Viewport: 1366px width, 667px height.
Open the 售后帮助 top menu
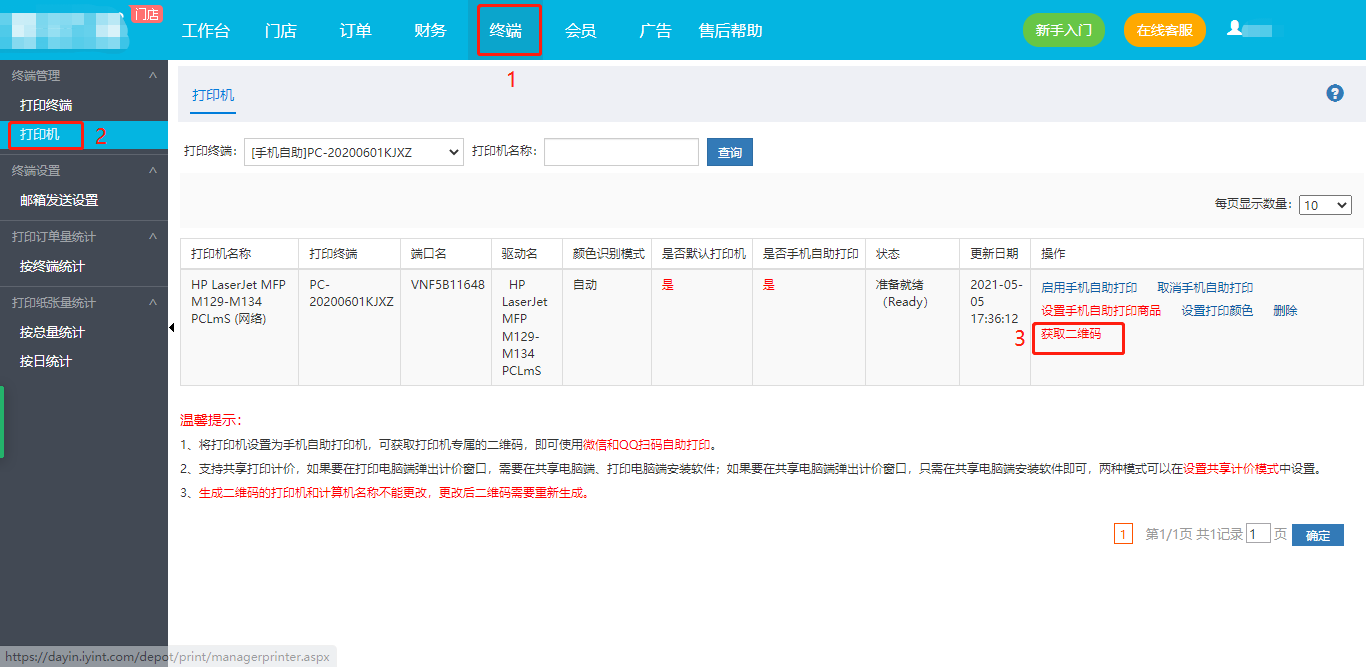[x=731, y=31]
